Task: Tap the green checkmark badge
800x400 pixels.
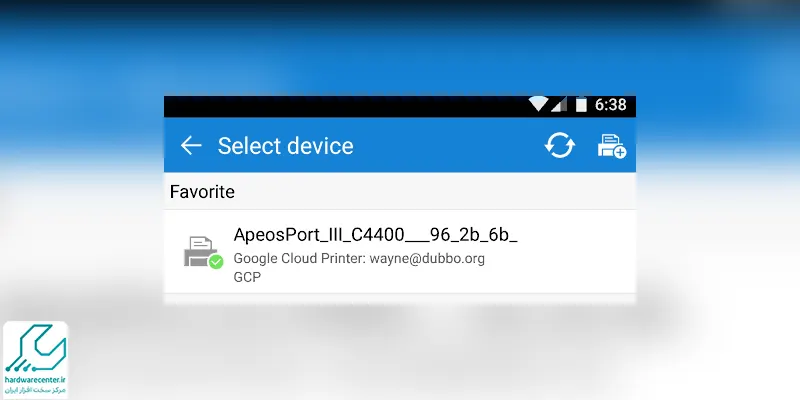Action: pos(216,262)
